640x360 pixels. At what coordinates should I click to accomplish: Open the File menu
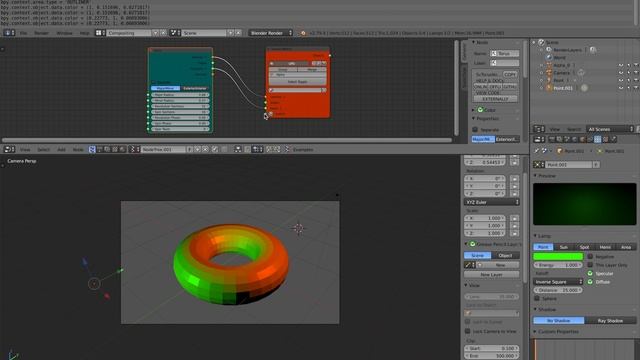pos(24,33)
